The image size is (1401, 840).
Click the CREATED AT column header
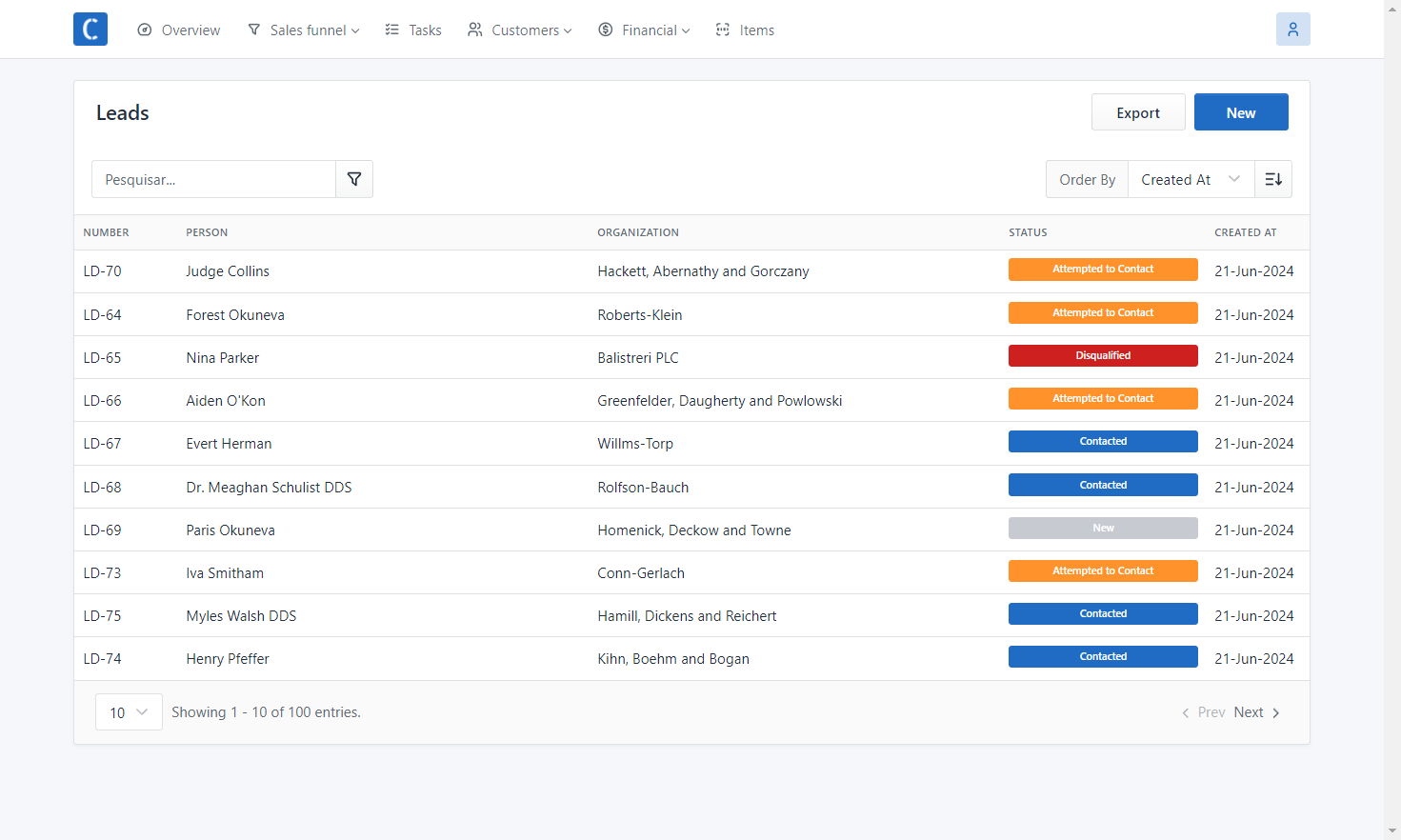[x=1246, y=232]
